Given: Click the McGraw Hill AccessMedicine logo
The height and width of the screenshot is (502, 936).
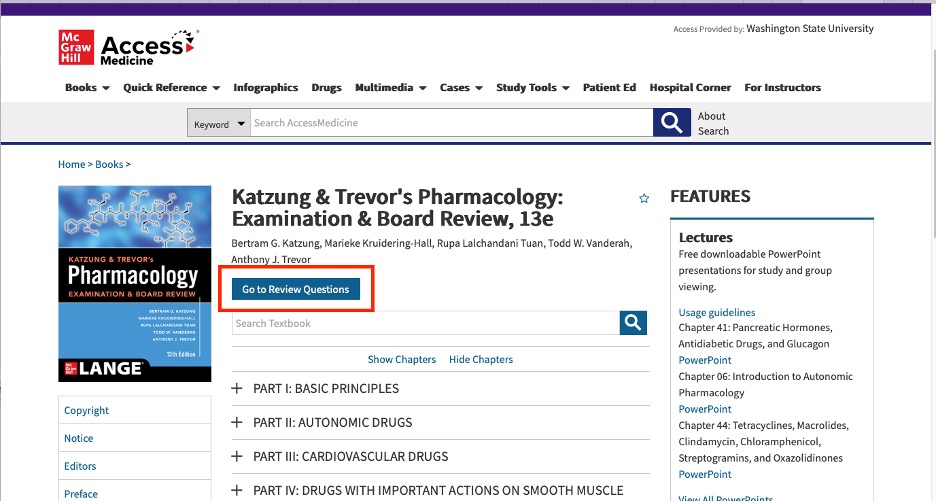Looking at the screenshot, I should (128, 47).
